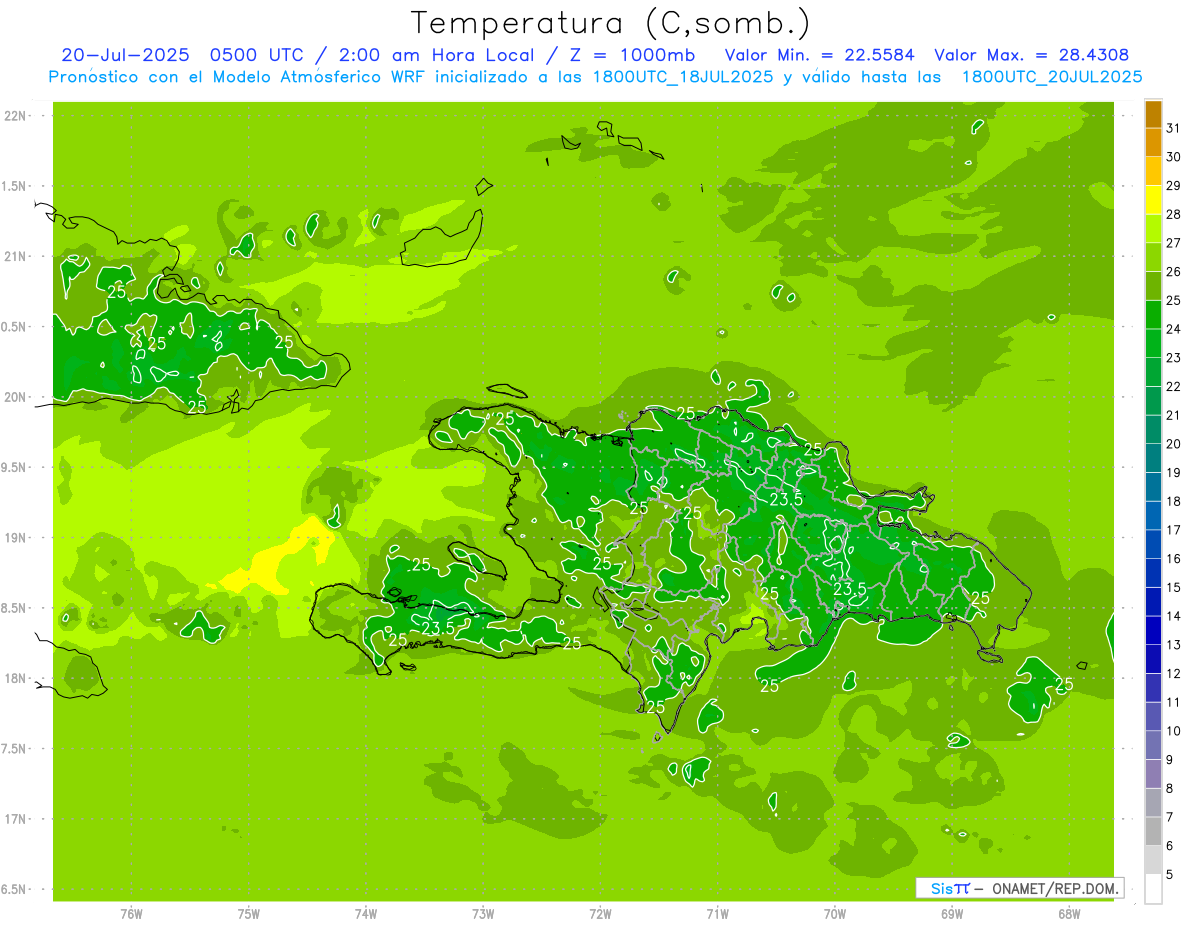Click the lime legend band between 26 and 27

click(1153, 257)
